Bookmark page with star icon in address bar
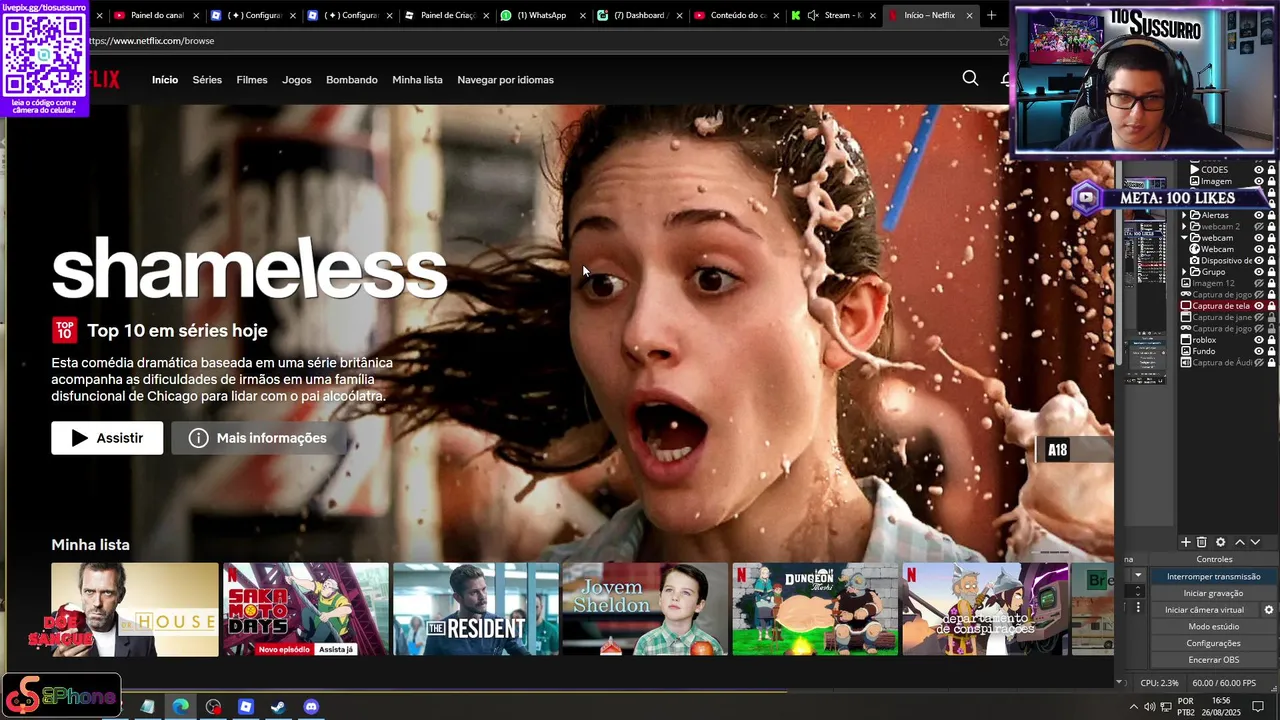The height and width of the screenshot is (720, 1280). tap(1003, 41)
